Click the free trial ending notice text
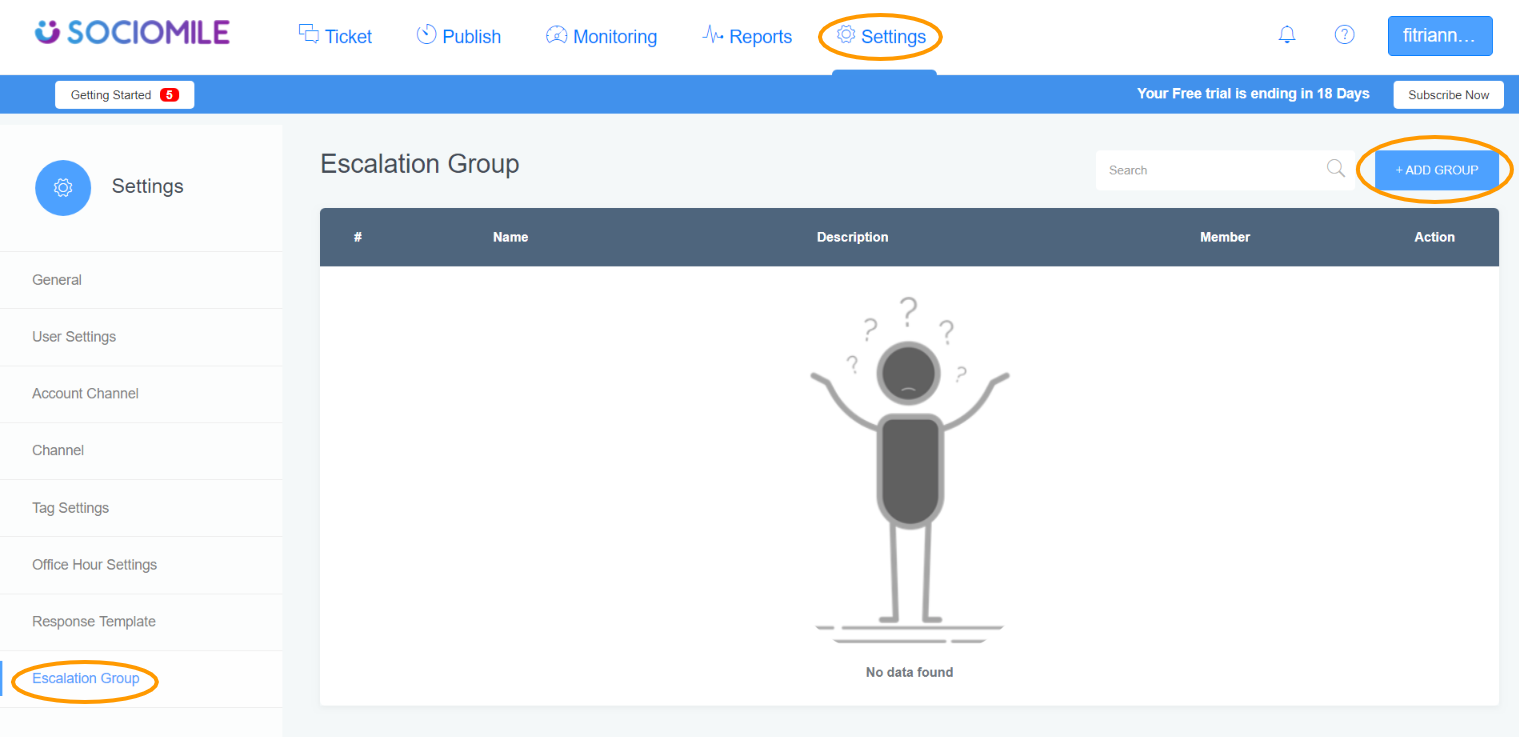Image resolution: width=1519 pixels, height=737 pixels. point(1253,94)
